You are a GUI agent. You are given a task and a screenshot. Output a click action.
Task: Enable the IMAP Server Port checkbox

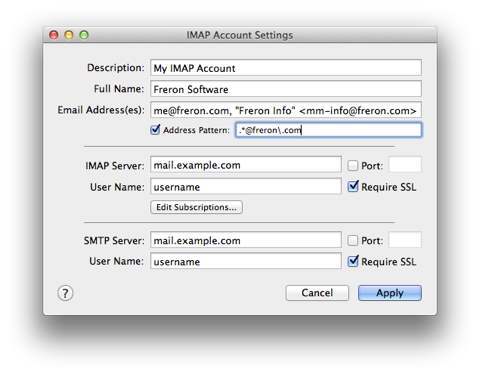353,166
